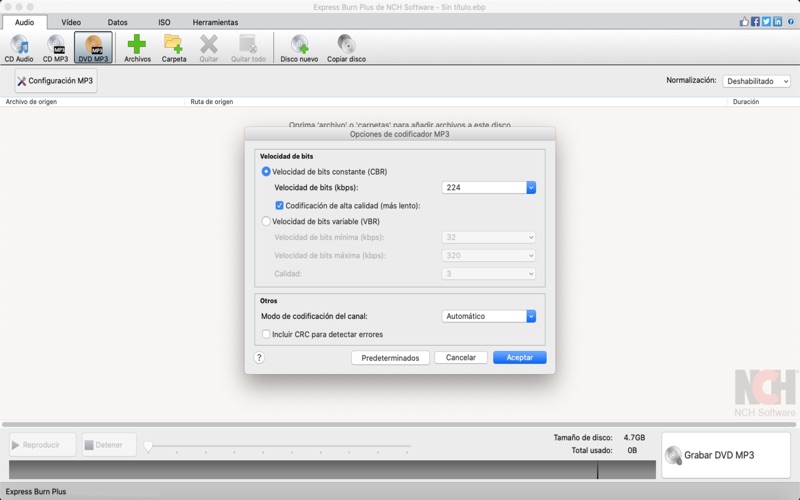Open the dialog help question mark
The width and height of the screenshot is (800, 500).
(259, 358)
